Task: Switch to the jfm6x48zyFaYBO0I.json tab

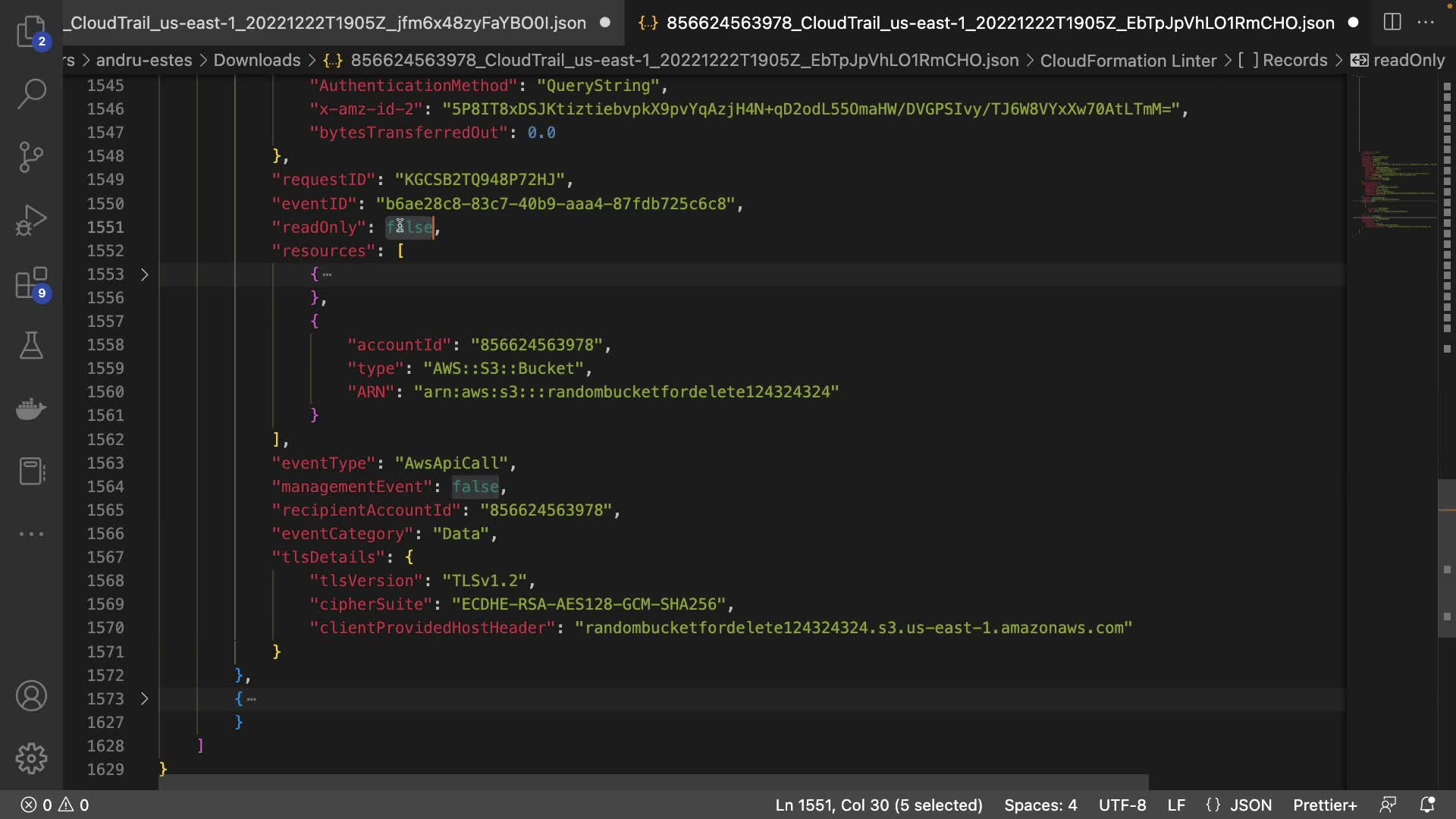Action: click(x=328, y=23)
